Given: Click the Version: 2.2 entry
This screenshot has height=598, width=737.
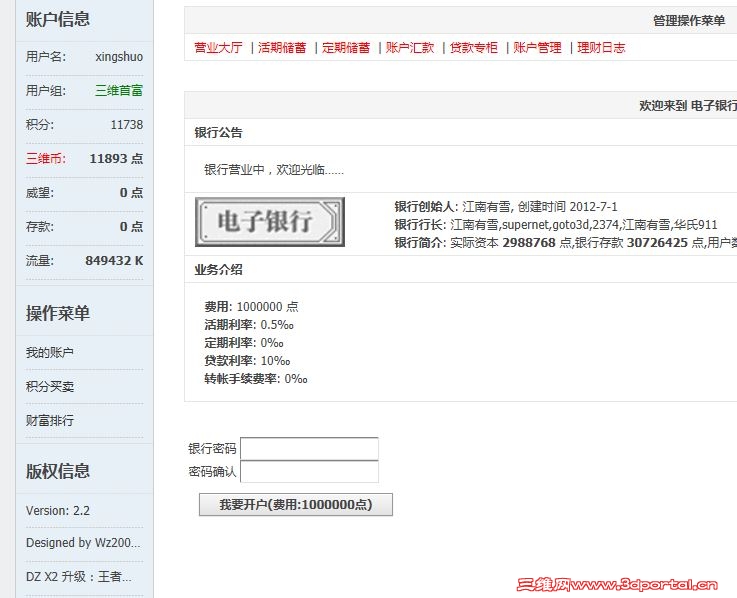Looking at the screenshot, I should pos(58,511).
